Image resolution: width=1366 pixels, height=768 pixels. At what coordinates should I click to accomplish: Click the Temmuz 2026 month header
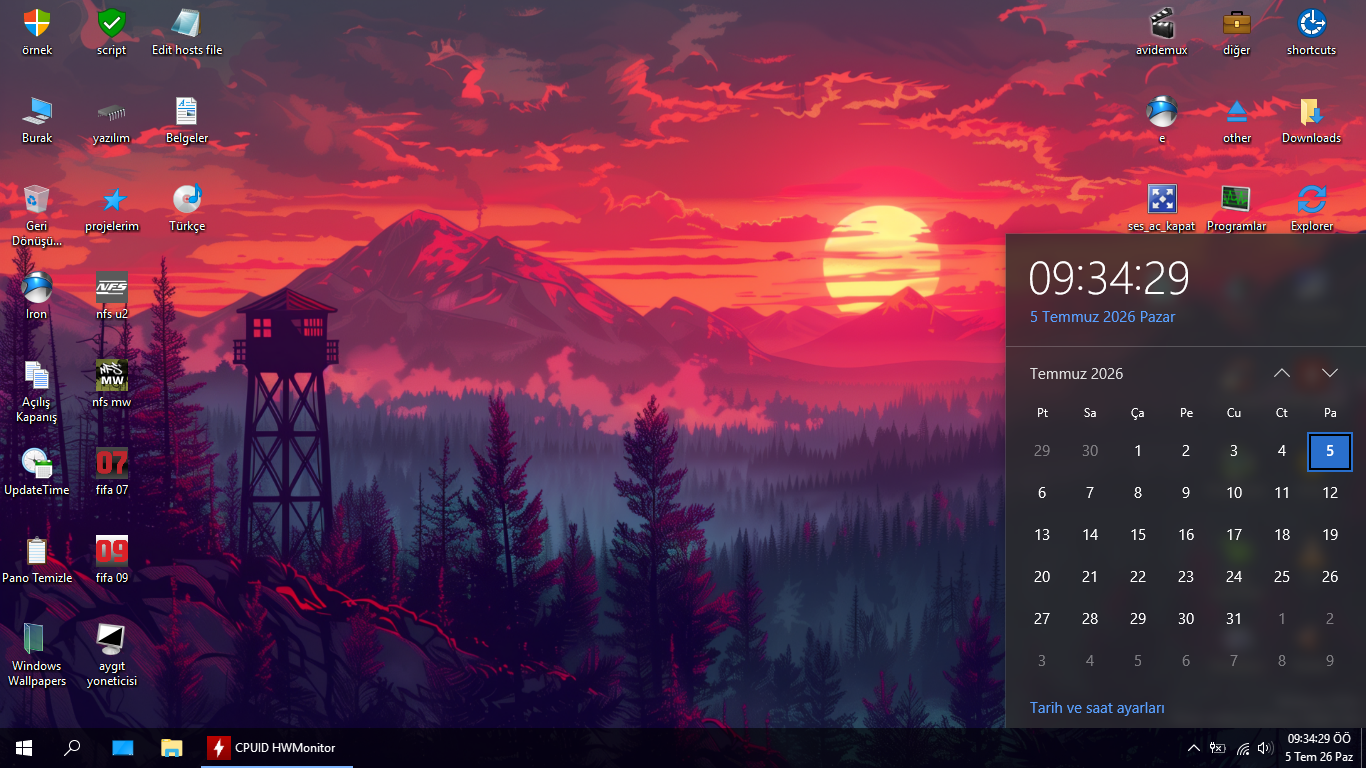coord(1076,373)
